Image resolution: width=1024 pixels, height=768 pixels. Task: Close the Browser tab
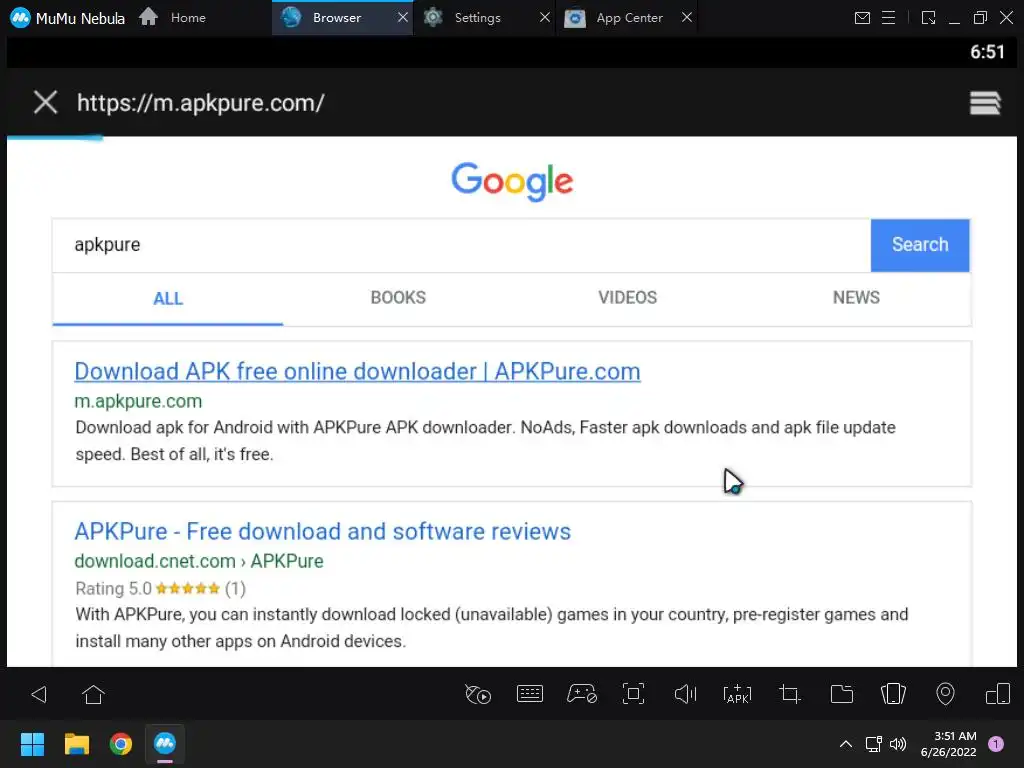(403, 18)
